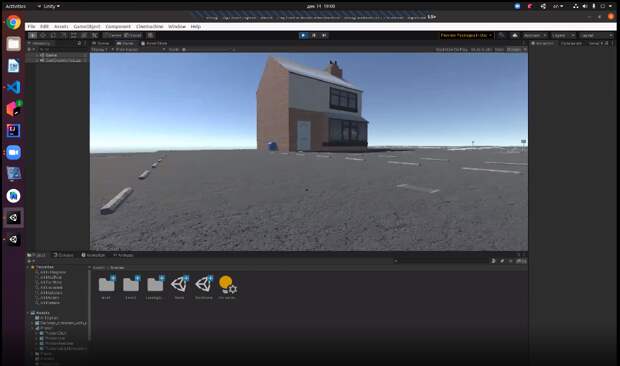Image resolution: width=620 pixels, height=366 pixels.
Task: Open the Window menu
Action: 177,26
